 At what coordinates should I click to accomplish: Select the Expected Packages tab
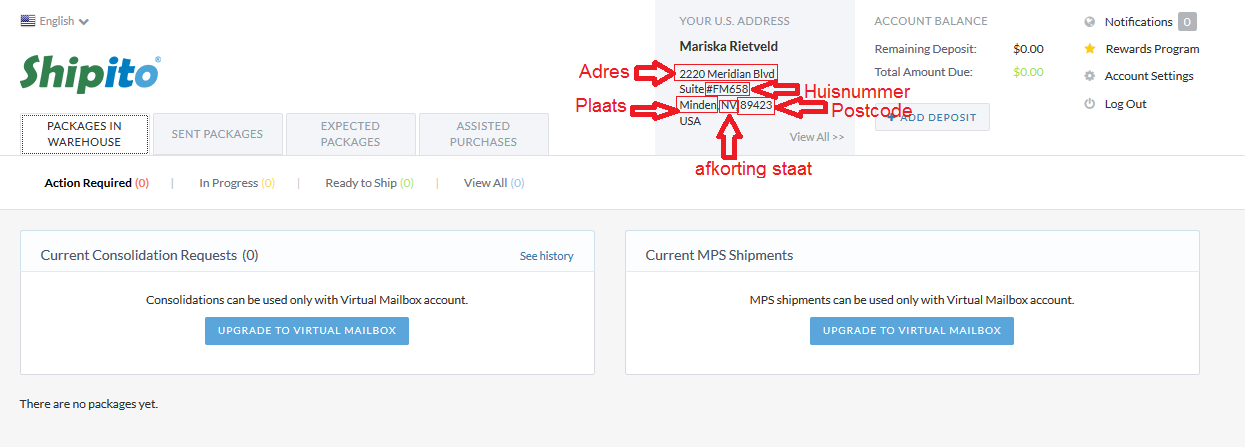coord(350,134)
